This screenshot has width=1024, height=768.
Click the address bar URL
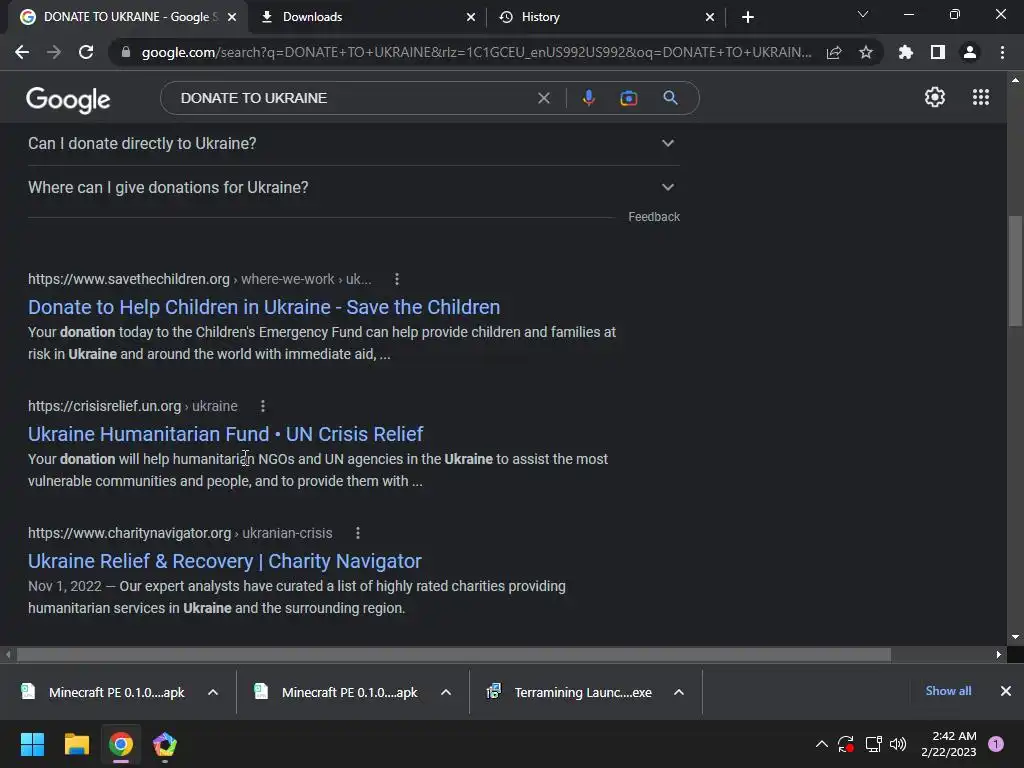point(477,52)
